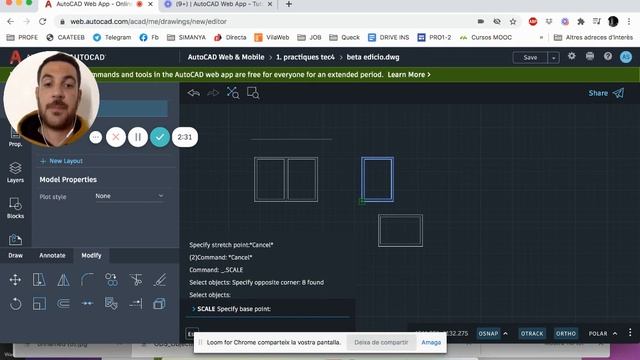Select the Mirror tool icon
The image size is (640, 360).
(63, 280)
